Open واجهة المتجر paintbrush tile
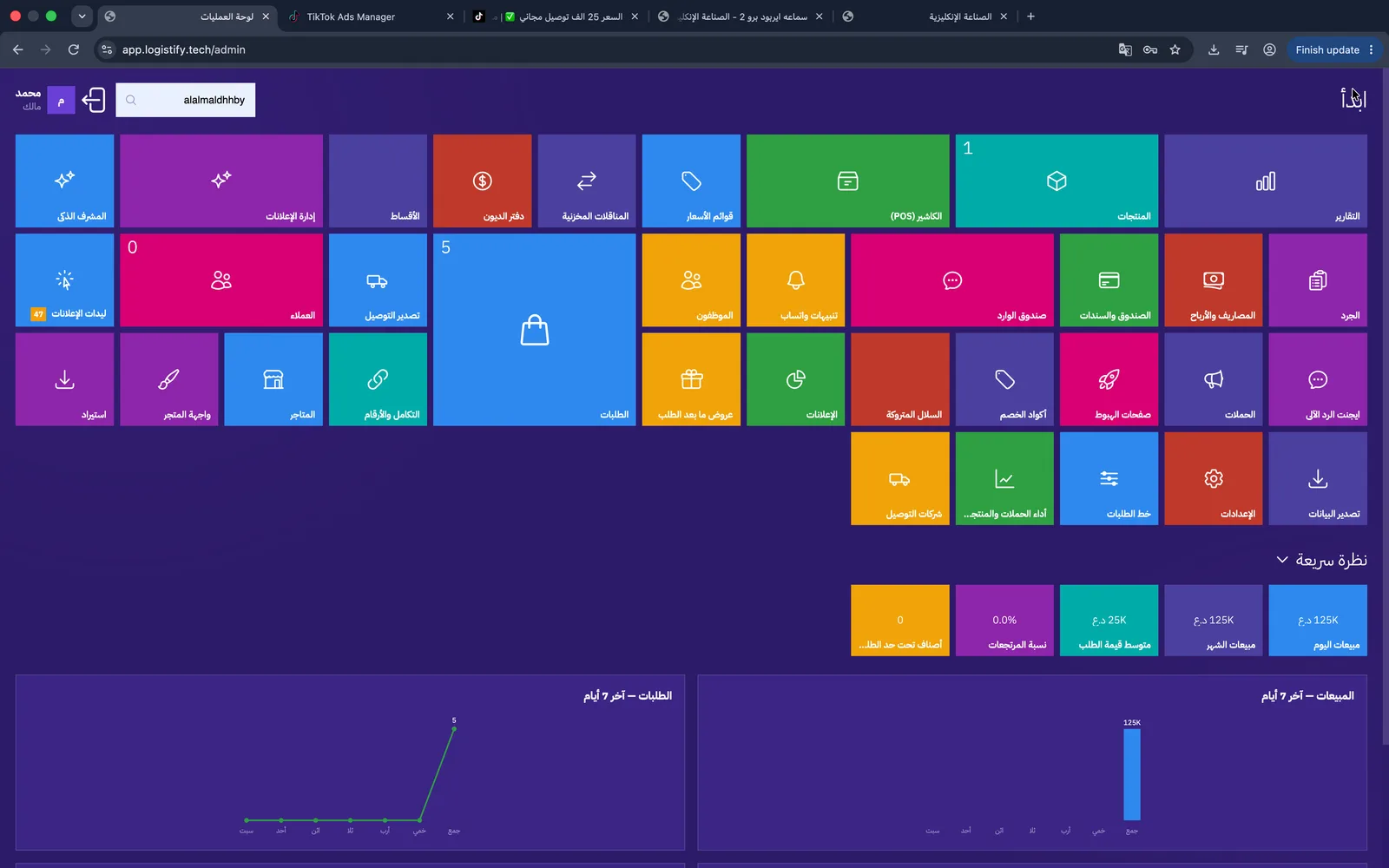1389x868 pixels. (168, 379)
